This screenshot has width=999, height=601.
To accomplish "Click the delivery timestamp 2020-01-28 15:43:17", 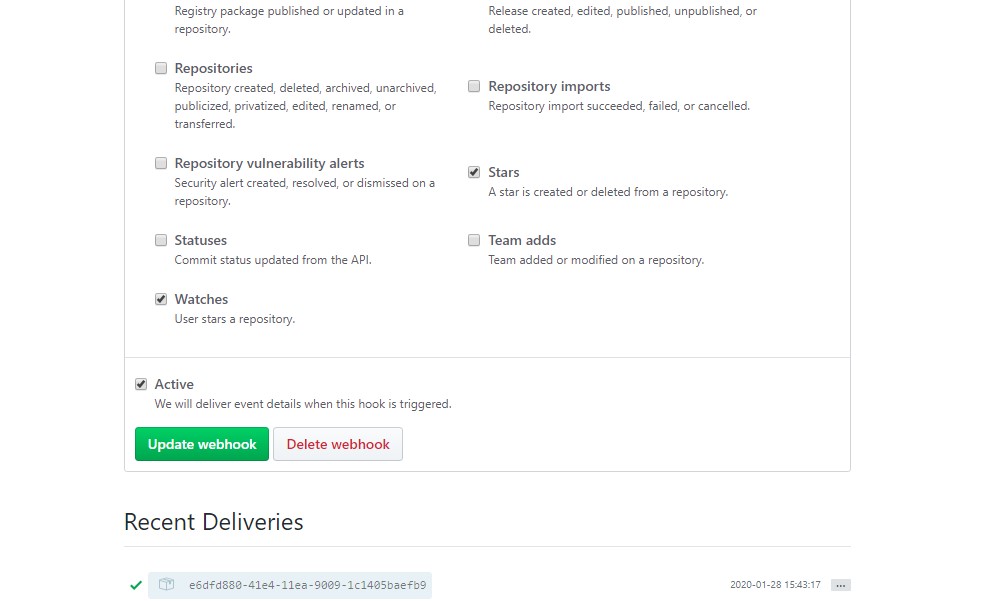I will point(775,585).
